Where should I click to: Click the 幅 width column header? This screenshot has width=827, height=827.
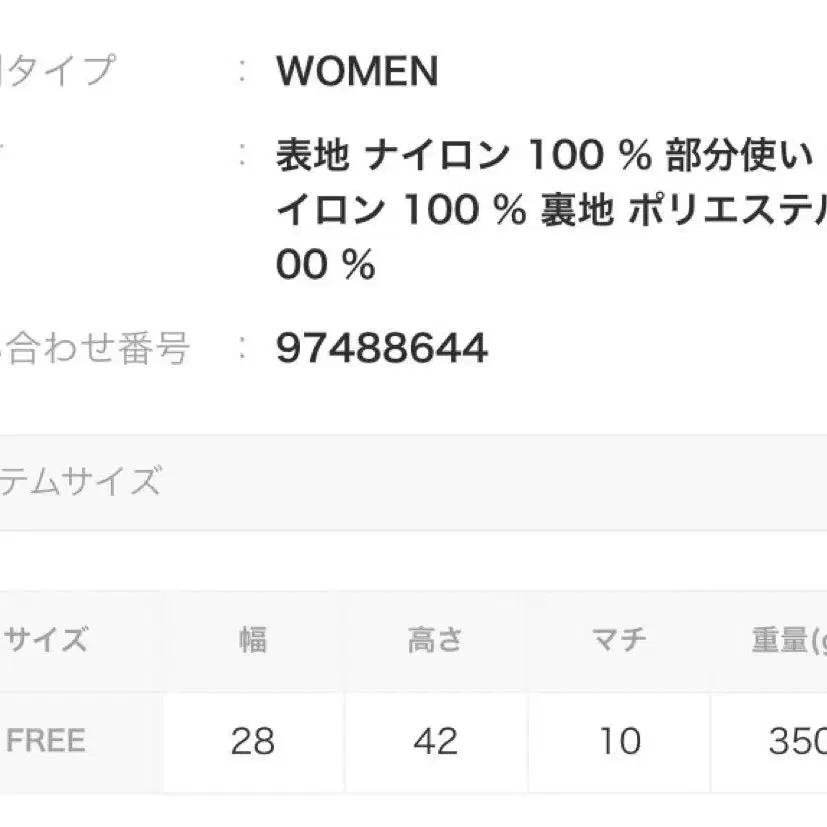point(253,639)
